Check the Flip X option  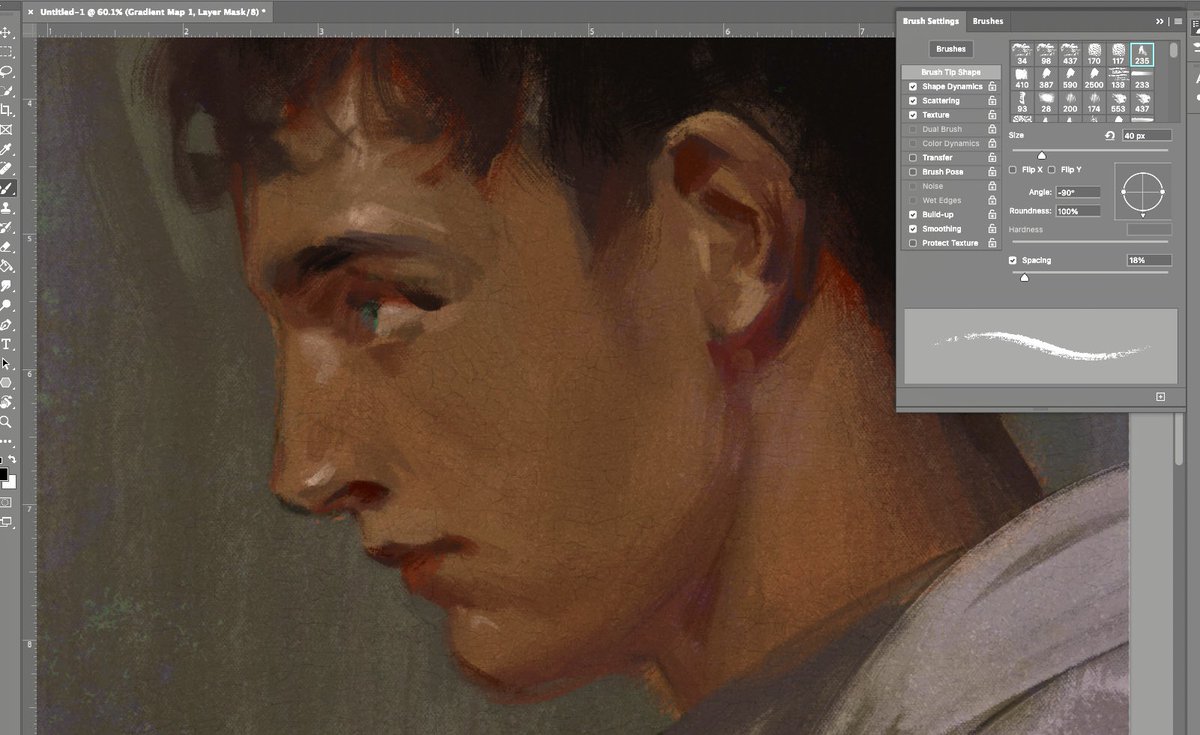point(1012,169)
